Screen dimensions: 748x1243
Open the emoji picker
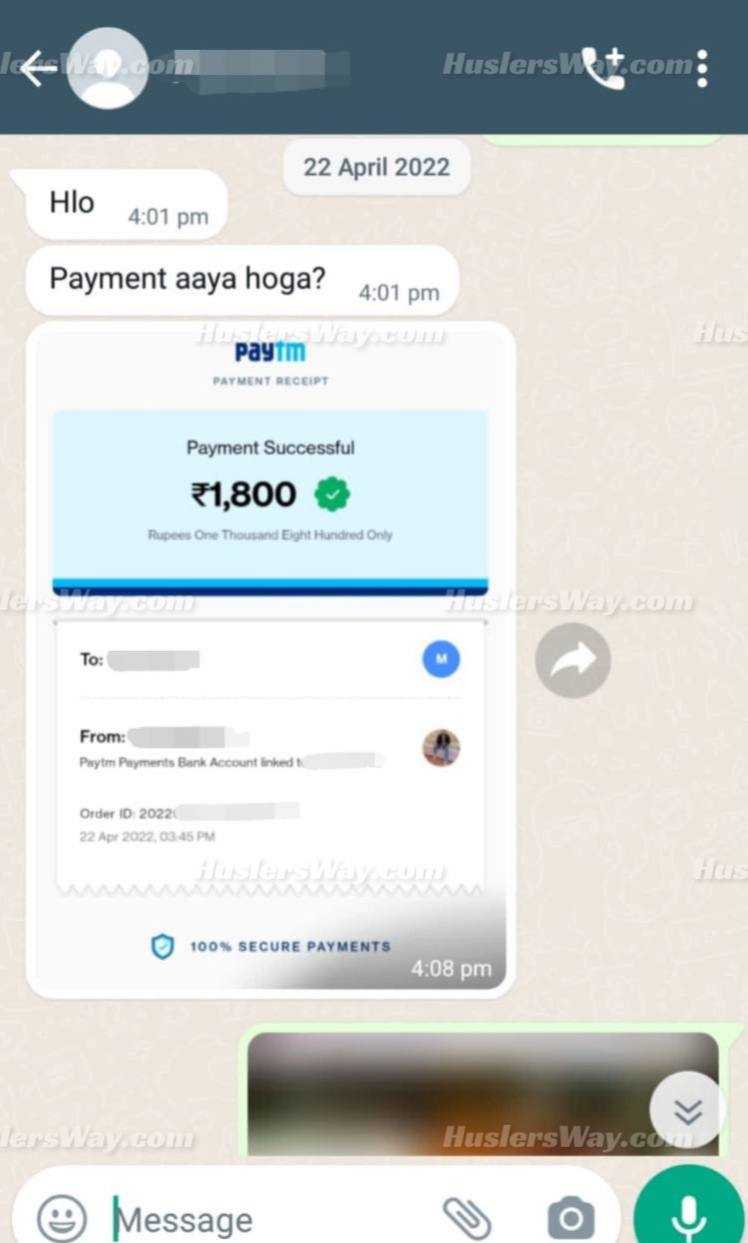point(62,1219)
